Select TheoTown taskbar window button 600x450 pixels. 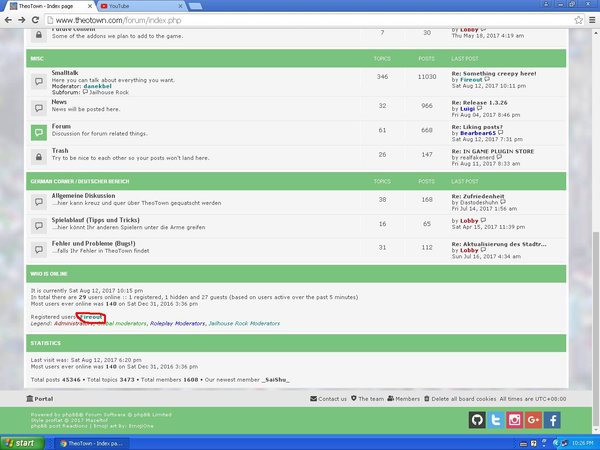pos(91,443)
